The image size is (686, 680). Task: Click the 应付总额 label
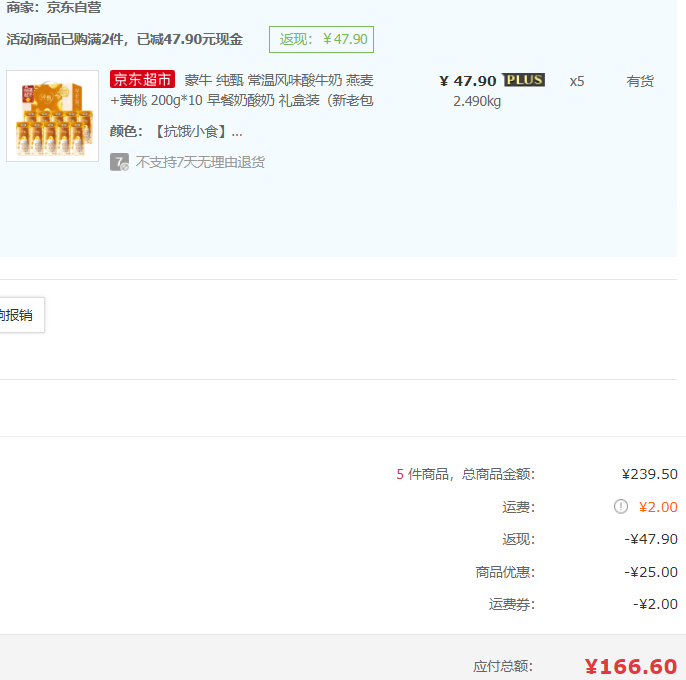click(503, 666)
